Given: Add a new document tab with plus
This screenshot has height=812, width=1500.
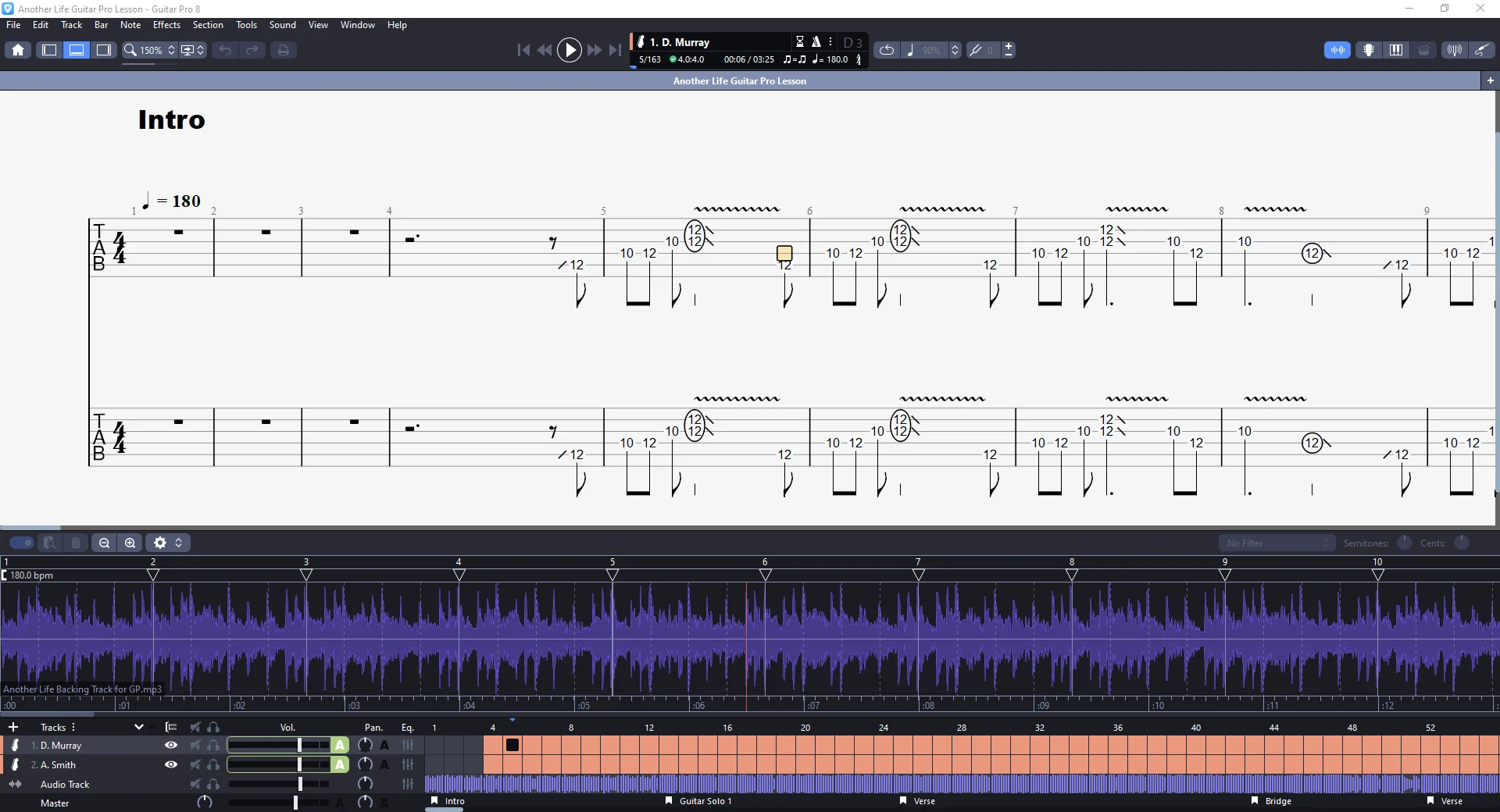Looking at the screenshot, I should coord(1490,80).
